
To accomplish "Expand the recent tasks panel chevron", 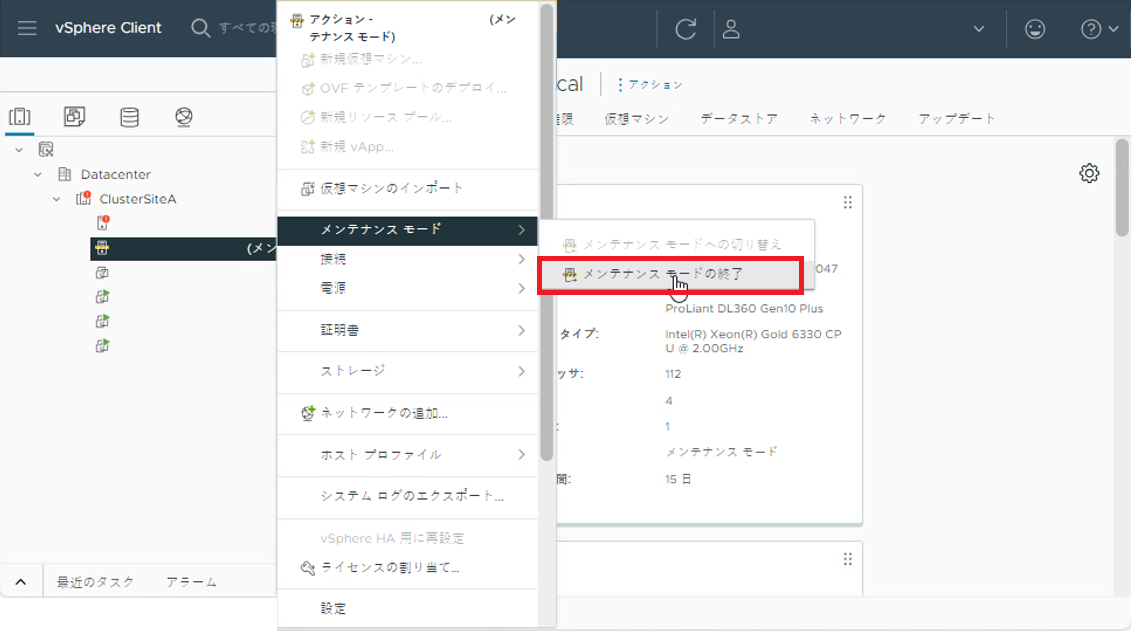I will coord(21,582).
